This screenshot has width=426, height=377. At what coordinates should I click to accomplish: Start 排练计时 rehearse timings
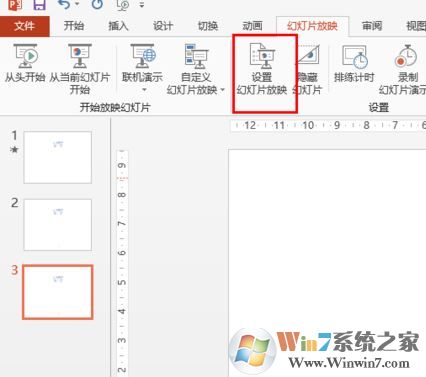point(354,63)
